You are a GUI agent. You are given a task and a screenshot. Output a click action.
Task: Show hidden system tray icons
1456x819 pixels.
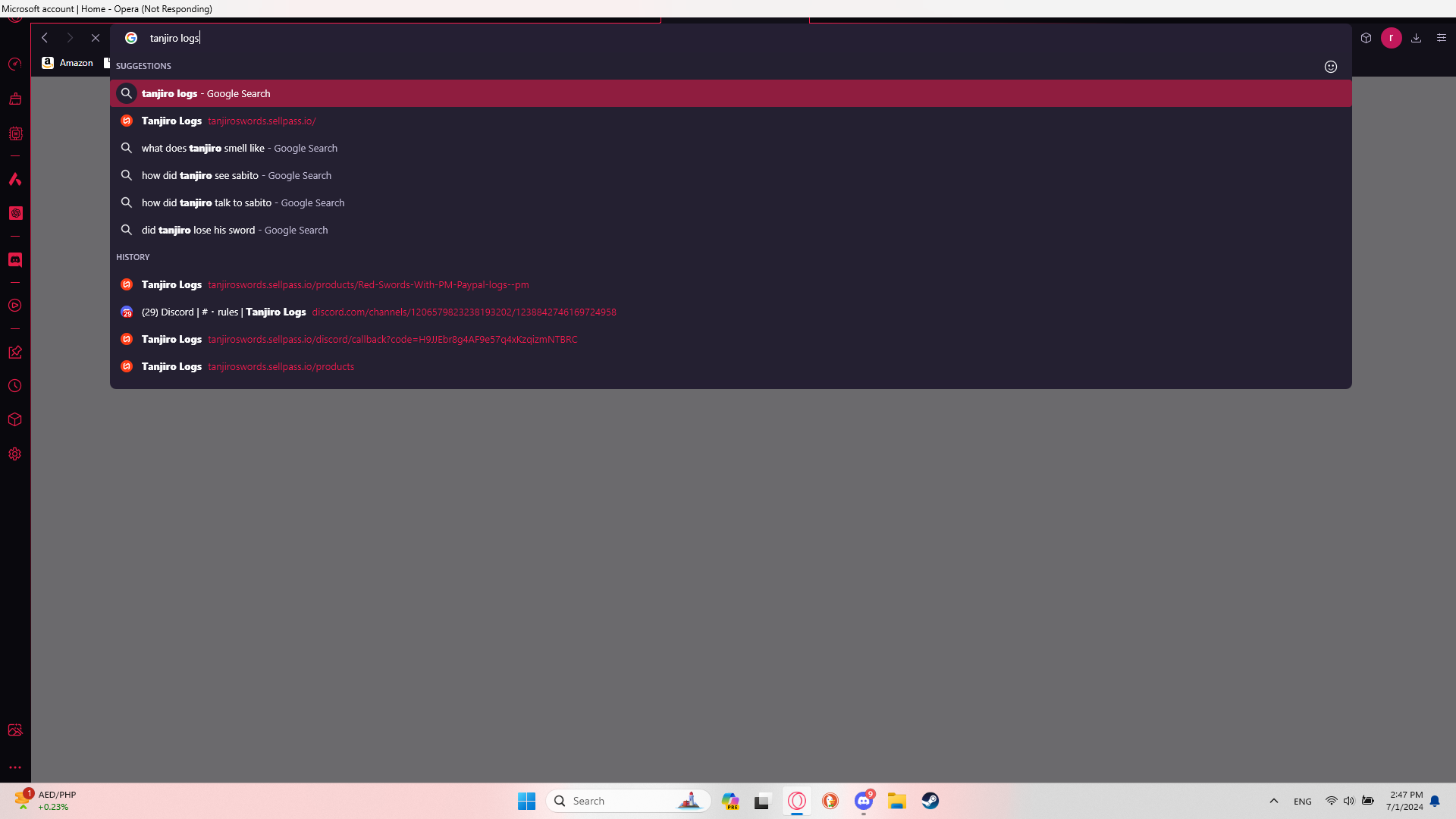[x=1274, y=801]
